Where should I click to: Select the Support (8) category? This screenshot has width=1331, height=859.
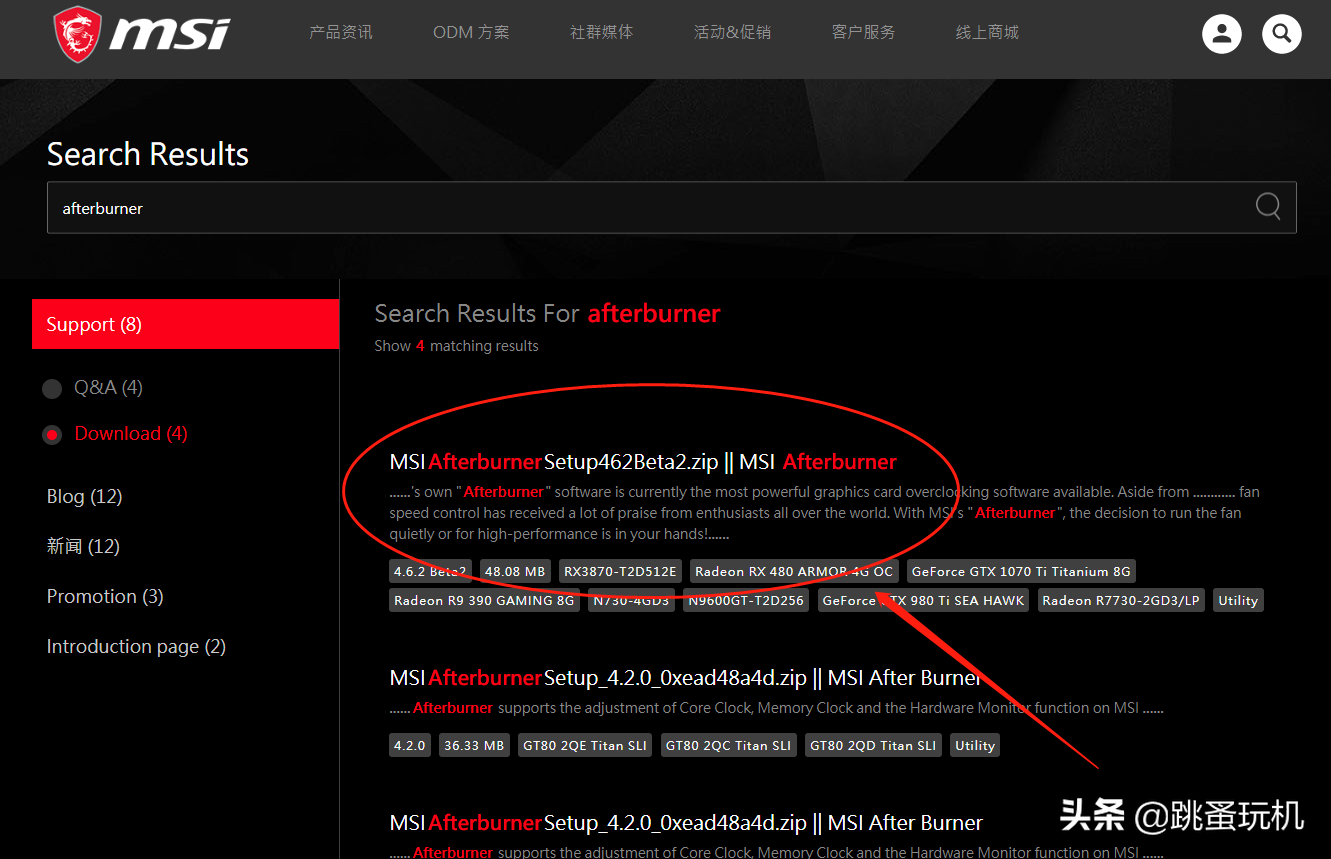pyautogui.click(x=186, y=324)
